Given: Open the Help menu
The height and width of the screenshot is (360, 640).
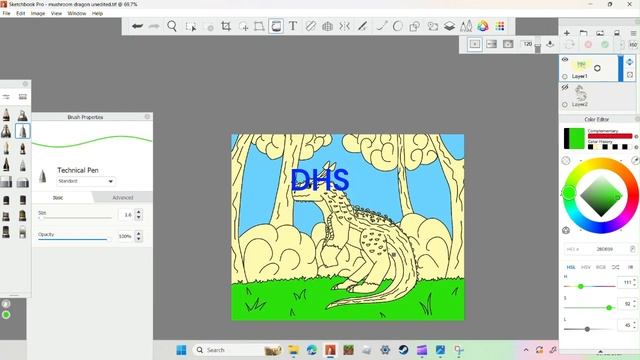Looking at the screenshot, I should tap(97, 13).
